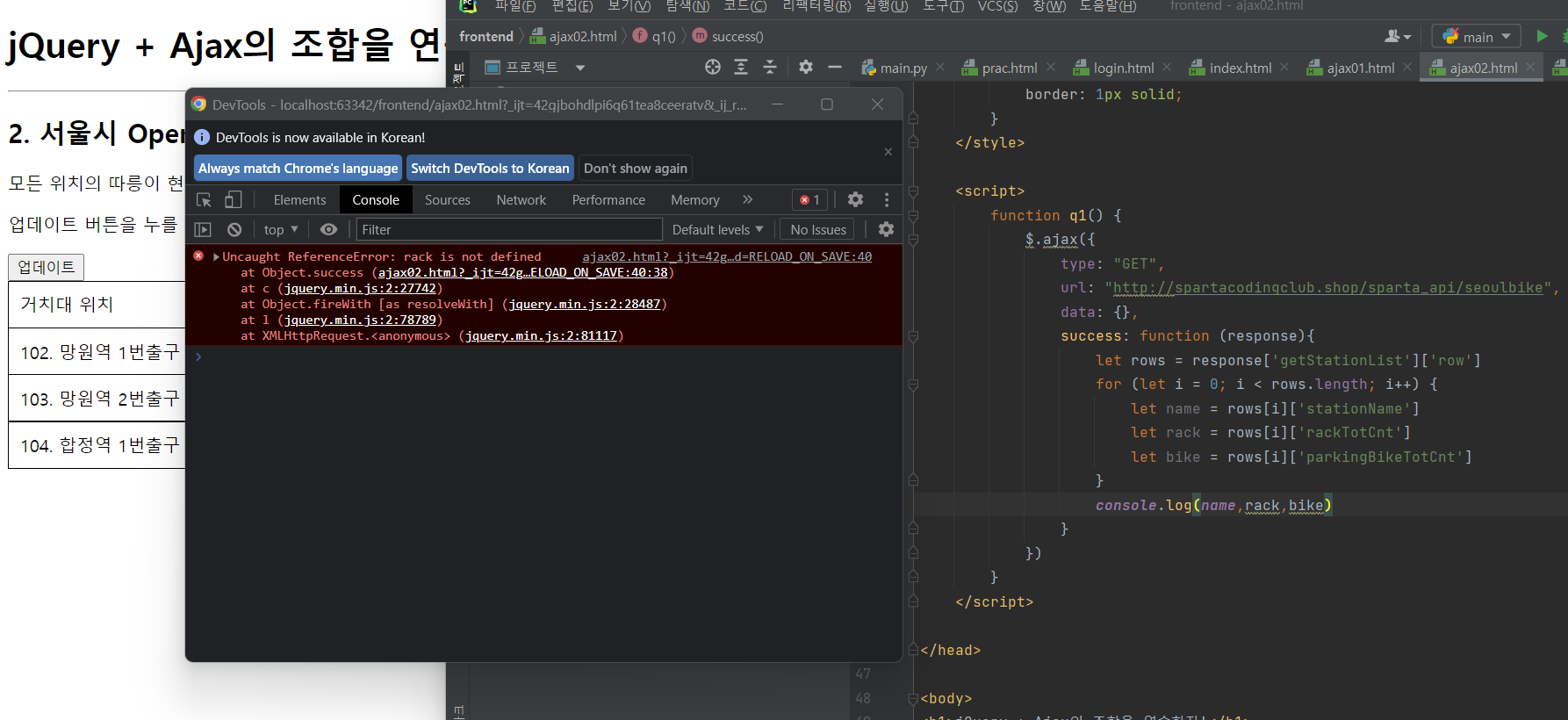Show the console sidebar panel icon
Viewport: 1568px width, 720px height.
pyautogui.click(x=203, y=229)
